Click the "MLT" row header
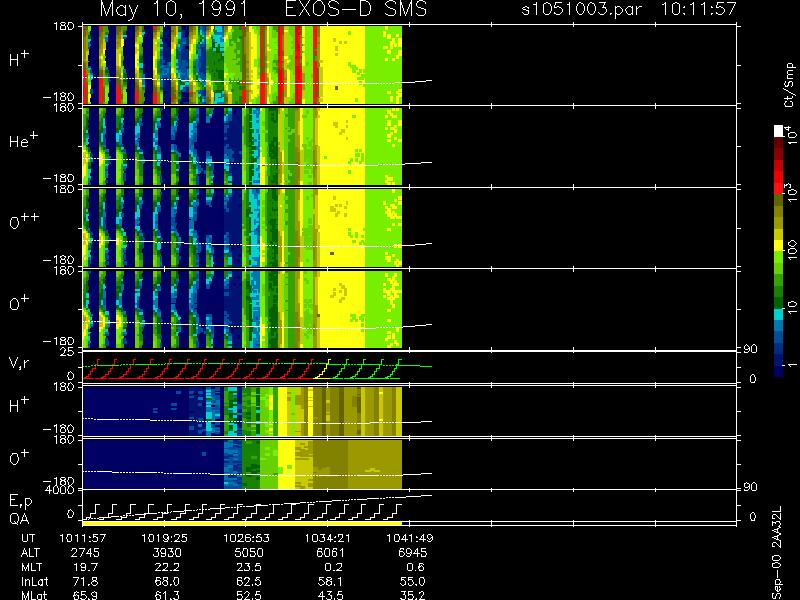 31,567
